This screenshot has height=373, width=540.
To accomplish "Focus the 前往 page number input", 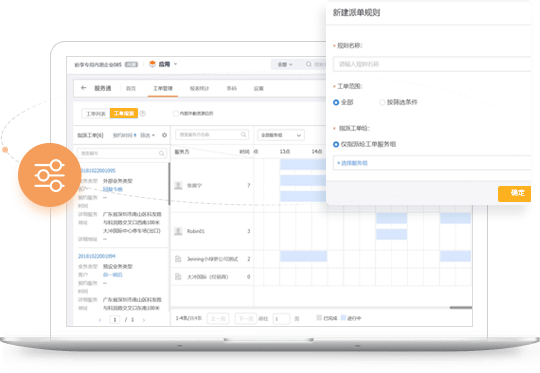I will tap(281, 319).
